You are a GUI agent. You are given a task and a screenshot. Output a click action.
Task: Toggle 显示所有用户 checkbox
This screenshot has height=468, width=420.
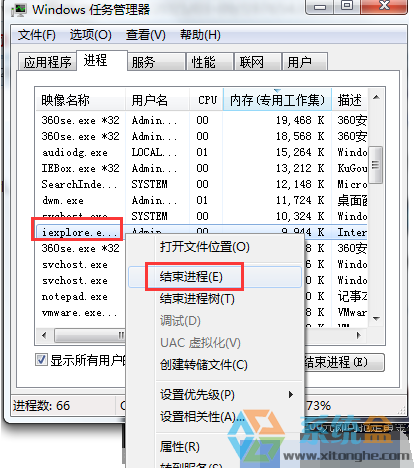point(41,360)
